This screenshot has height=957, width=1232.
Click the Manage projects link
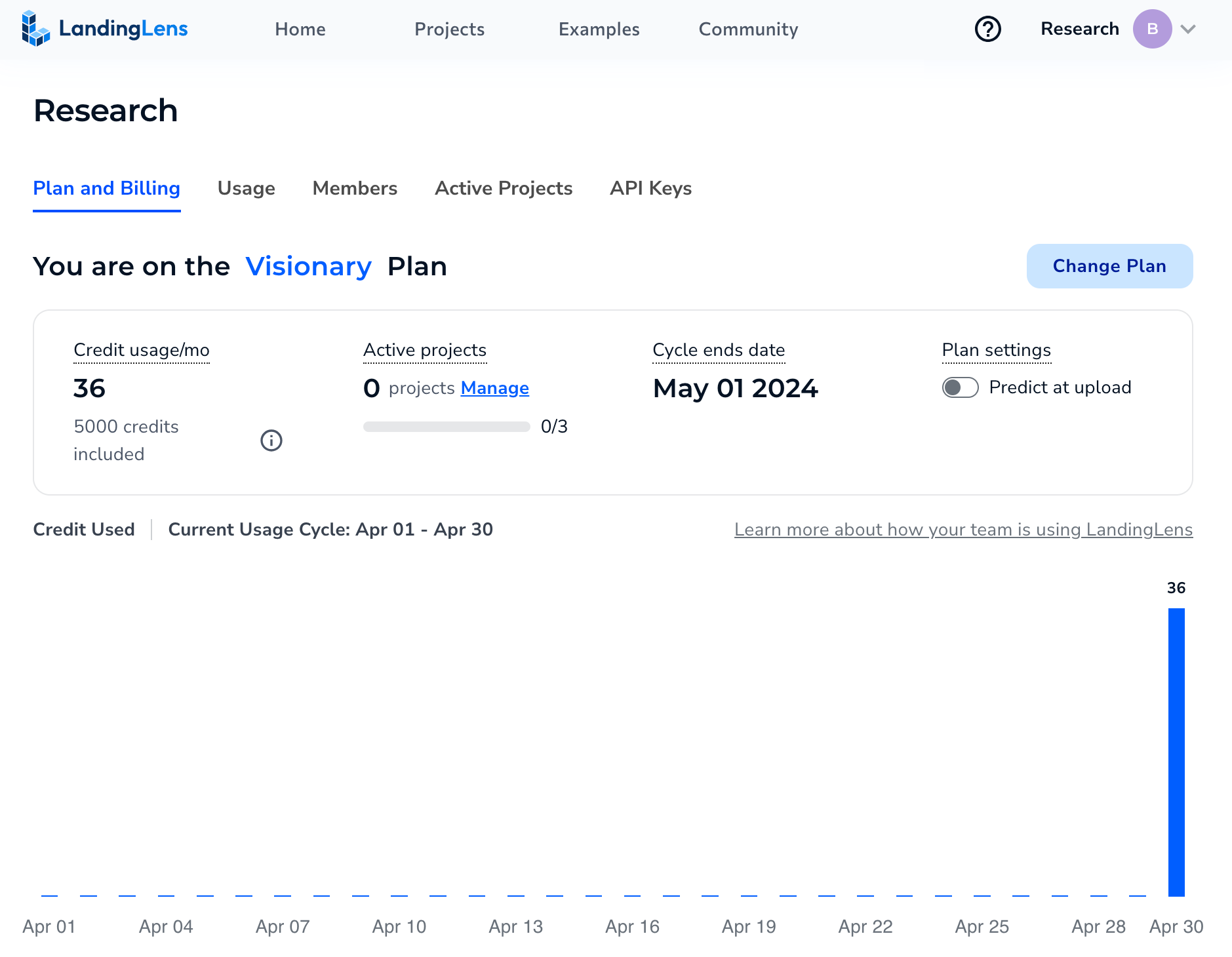495,388
